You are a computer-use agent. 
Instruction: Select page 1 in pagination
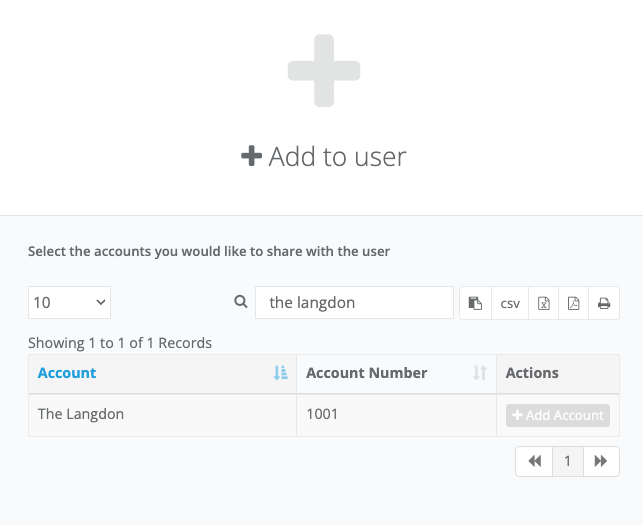point(567,461)
